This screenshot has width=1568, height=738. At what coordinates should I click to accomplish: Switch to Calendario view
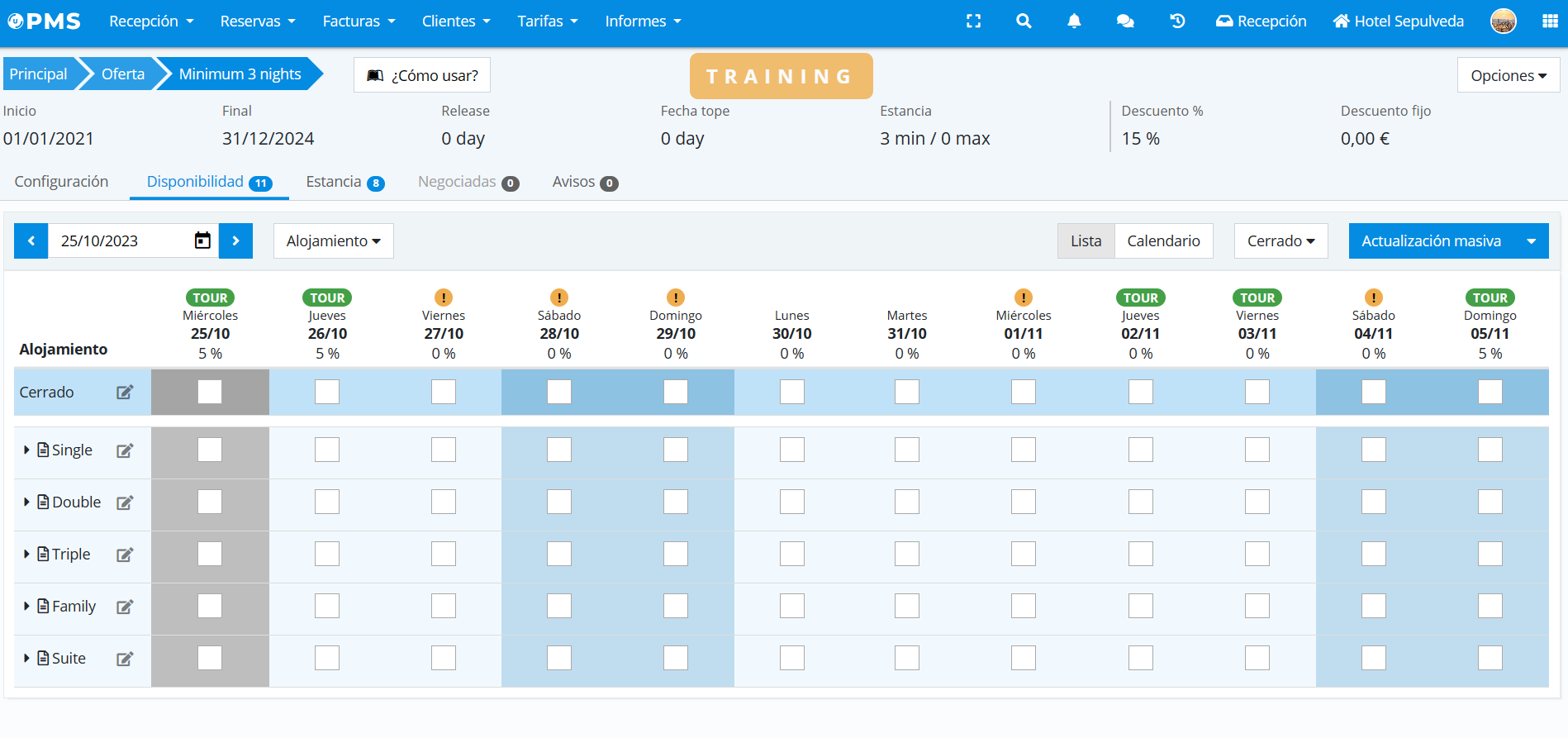[x=1163, y=240]
